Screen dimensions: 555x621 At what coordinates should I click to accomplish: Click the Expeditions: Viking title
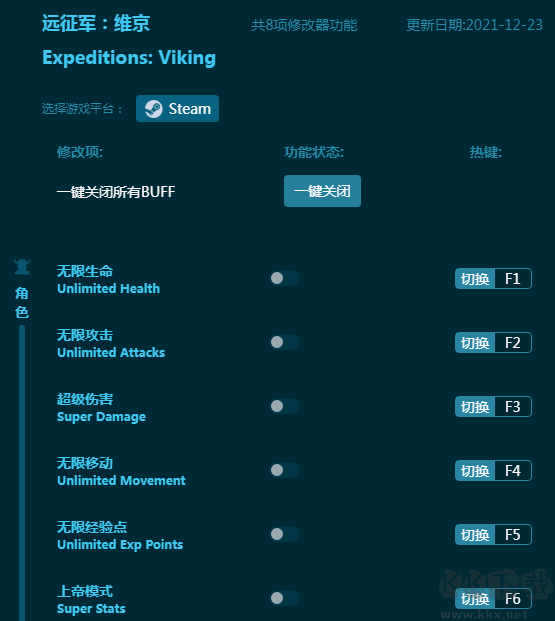click(x=129, y=58)
